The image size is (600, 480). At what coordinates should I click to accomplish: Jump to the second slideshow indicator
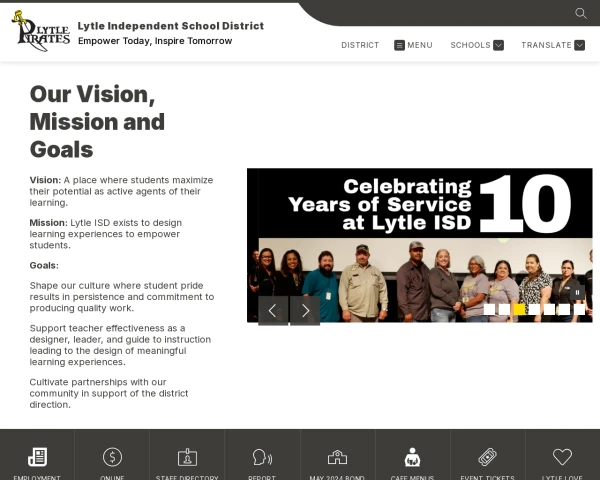coord(504,309)
